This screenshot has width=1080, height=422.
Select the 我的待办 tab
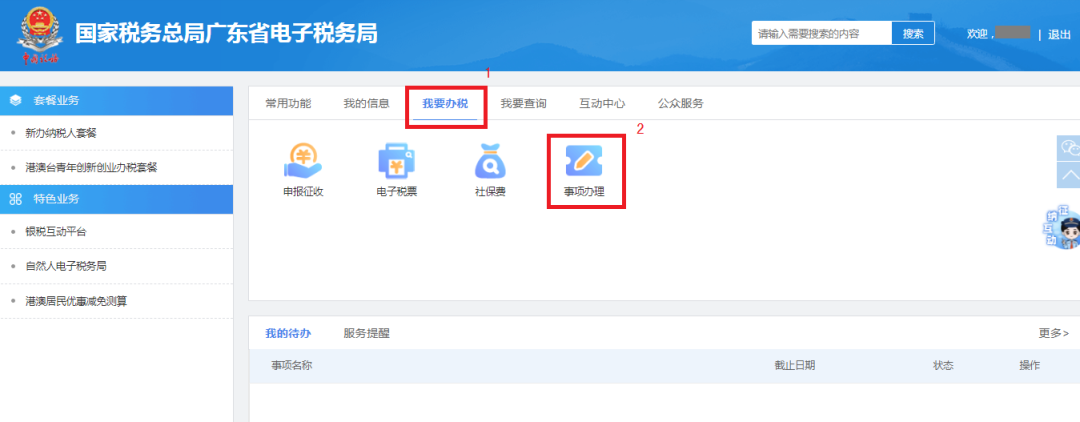288,334
